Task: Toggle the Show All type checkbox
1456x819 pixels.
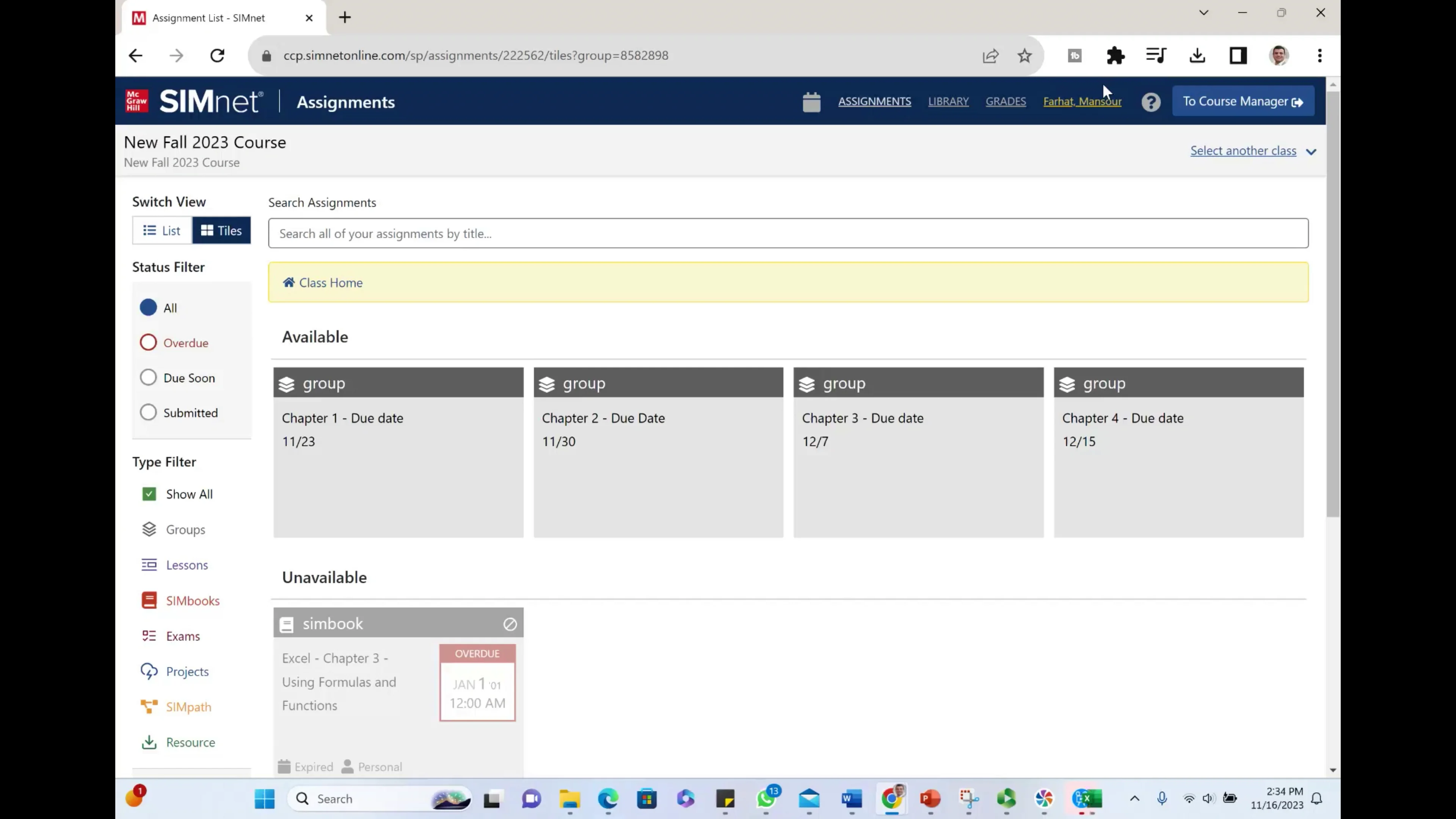Action: [149, 494]
